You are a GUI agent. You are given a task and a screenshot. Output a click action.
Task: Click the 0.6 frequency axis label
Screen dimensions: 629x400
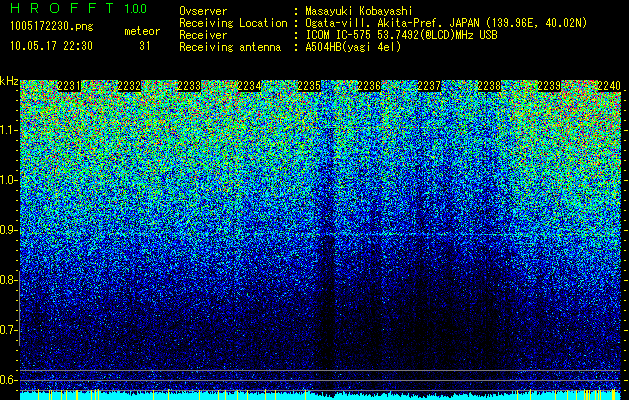pyautogui.click(x=8, y=380)
